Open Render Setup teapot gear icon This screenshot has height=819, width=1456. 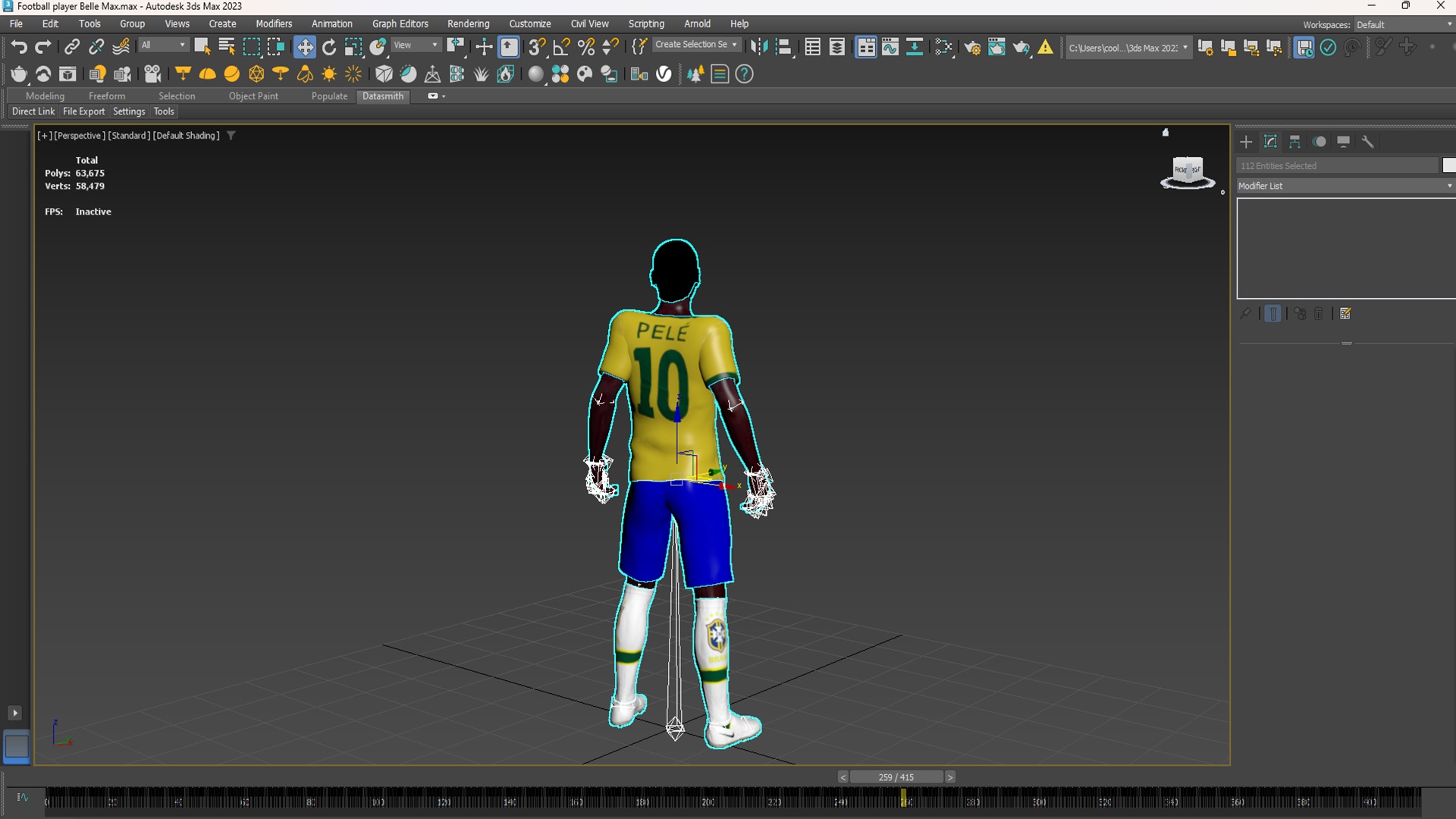pos(972,47)
